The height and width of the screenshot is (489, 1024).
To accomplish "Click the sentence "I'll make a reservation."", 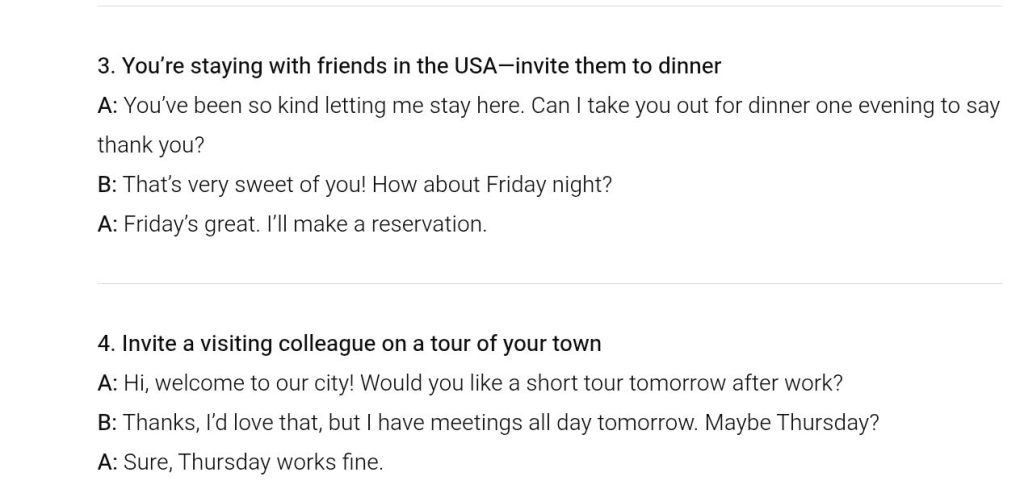I will (x=375, y=224).
